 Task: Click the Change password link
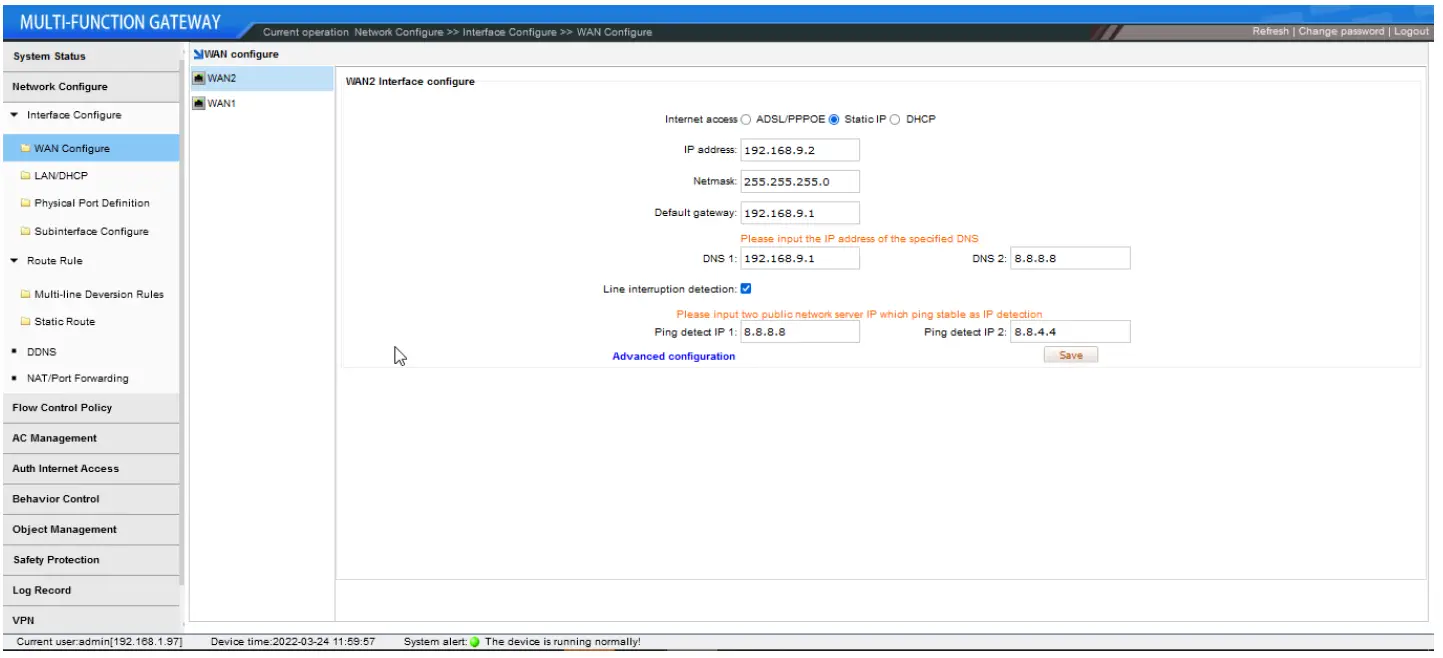[1341, 31]
